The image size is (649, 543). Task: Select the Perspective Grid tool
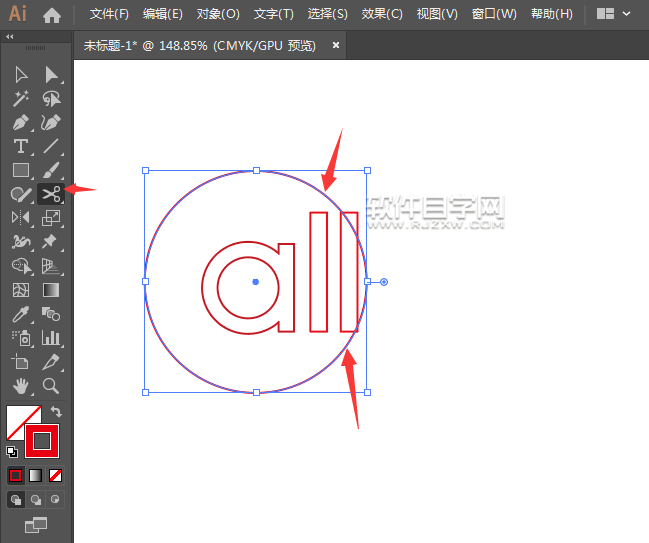[x=51, y=266]
